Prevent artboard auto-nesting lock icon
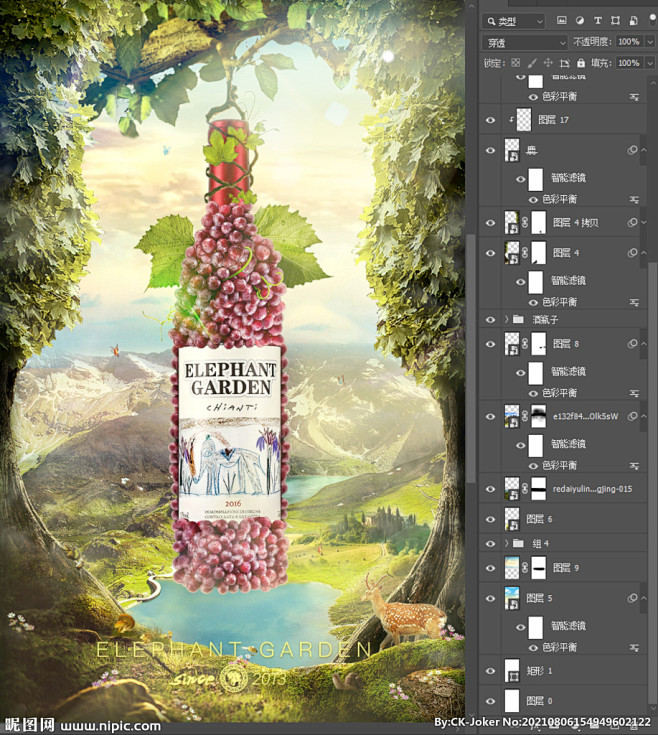 (564, 63)
